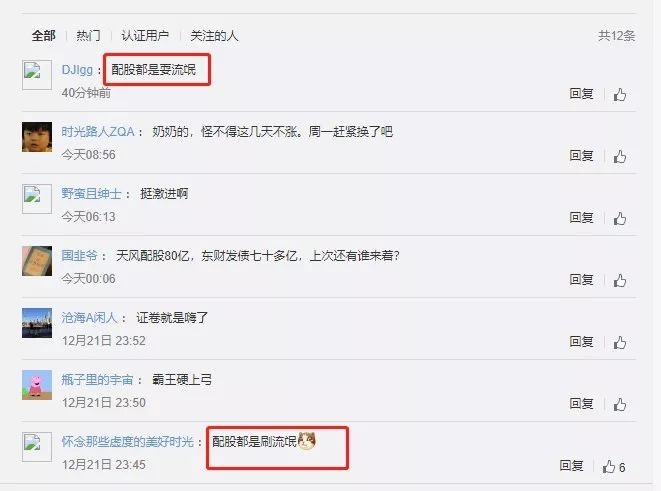This screenshot has width=661, height=491.
Task: Reply to DJlgg's comment
Action: 581,94
